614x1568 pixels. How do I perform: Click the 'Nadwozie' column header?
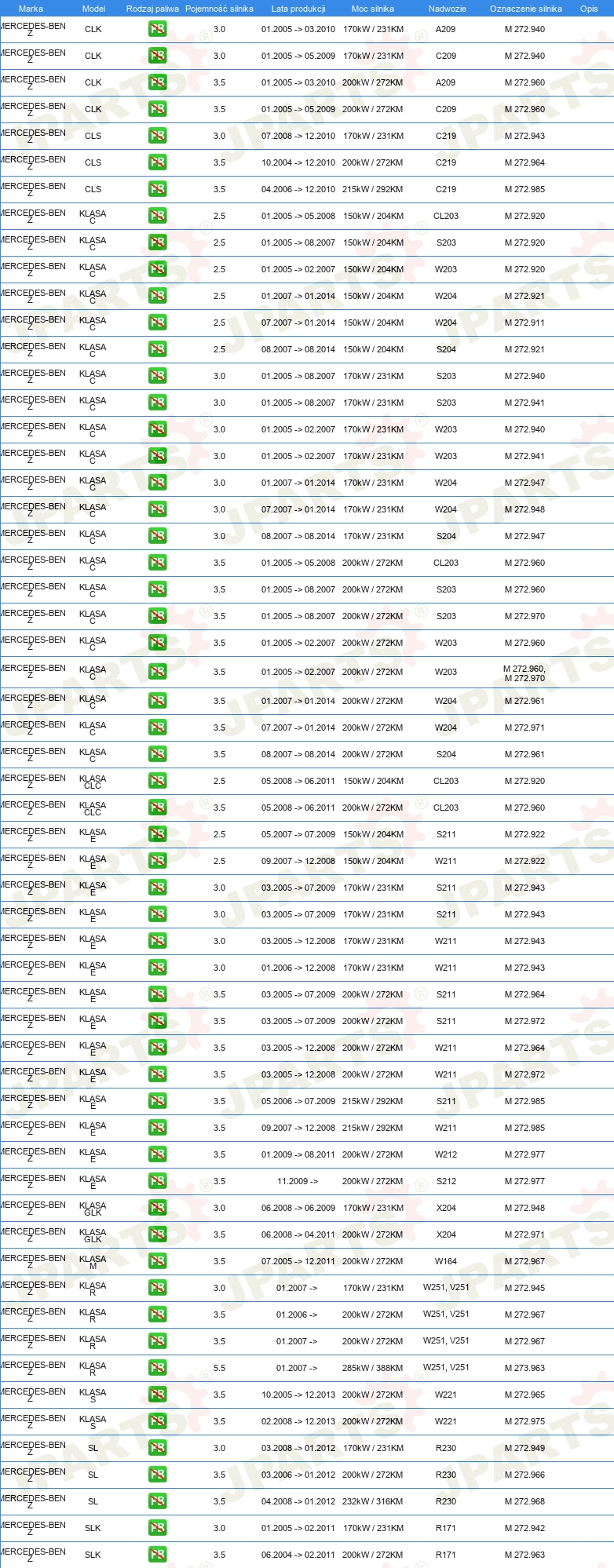[x=447, y=9]
